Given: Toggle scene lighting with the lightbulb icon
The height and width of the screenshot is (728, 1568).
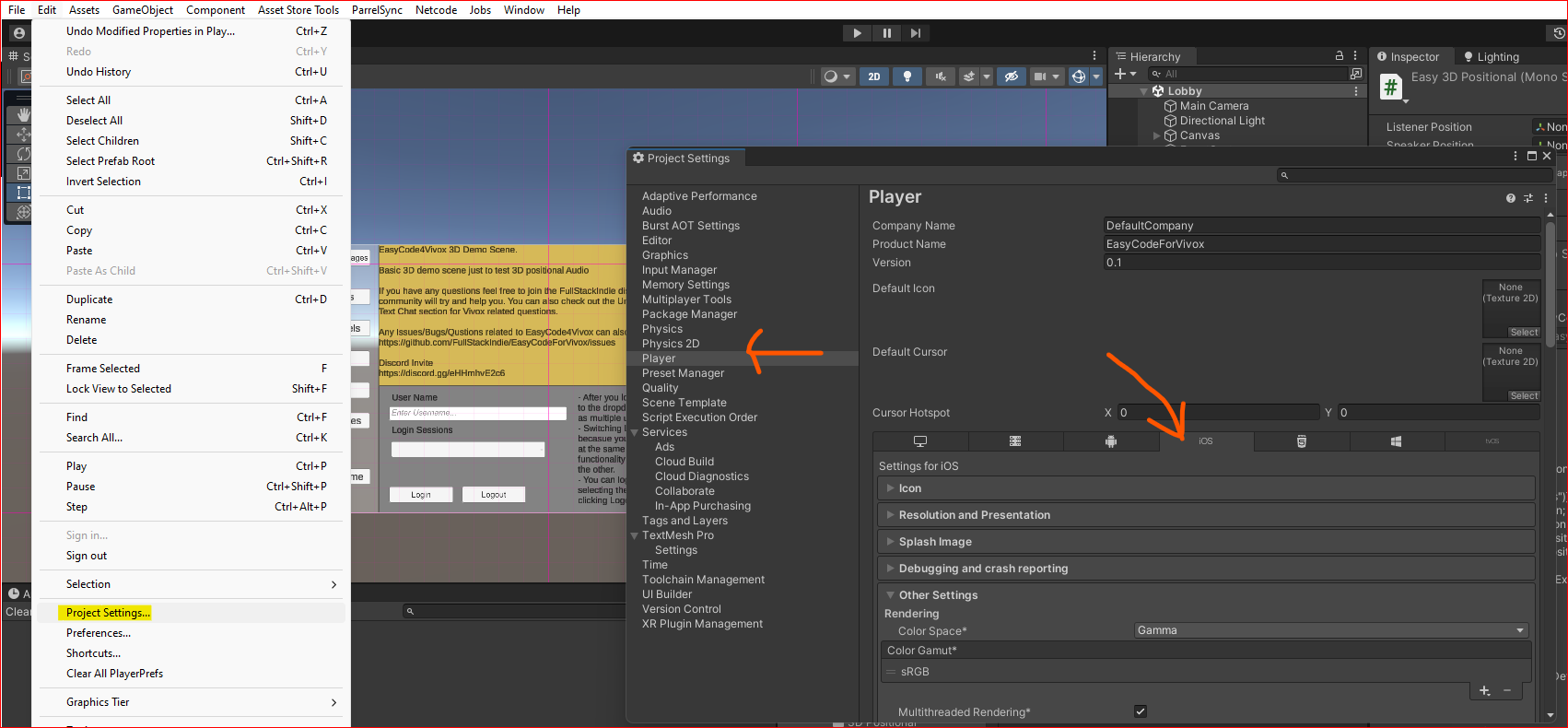Looking at the screenshot, I should coord(907,76).
